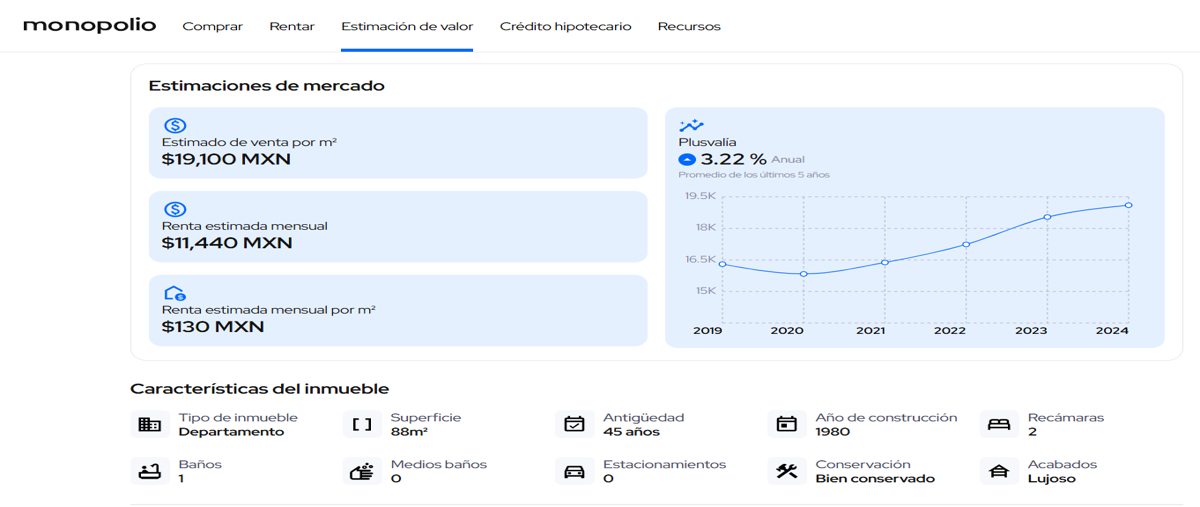The image size is (1200, 507).
Task: Click the 2021 year label under chart
Action: point(870,331)
